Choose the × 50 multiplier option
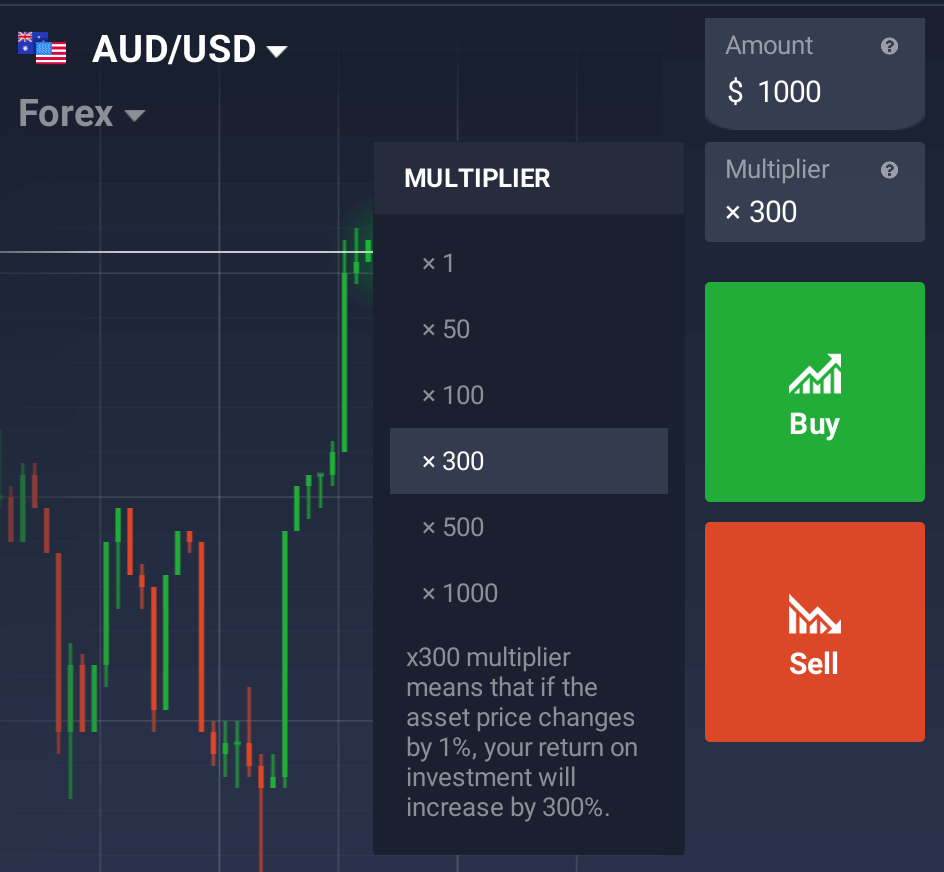The image size is (944, 872). tap(529, 329)
